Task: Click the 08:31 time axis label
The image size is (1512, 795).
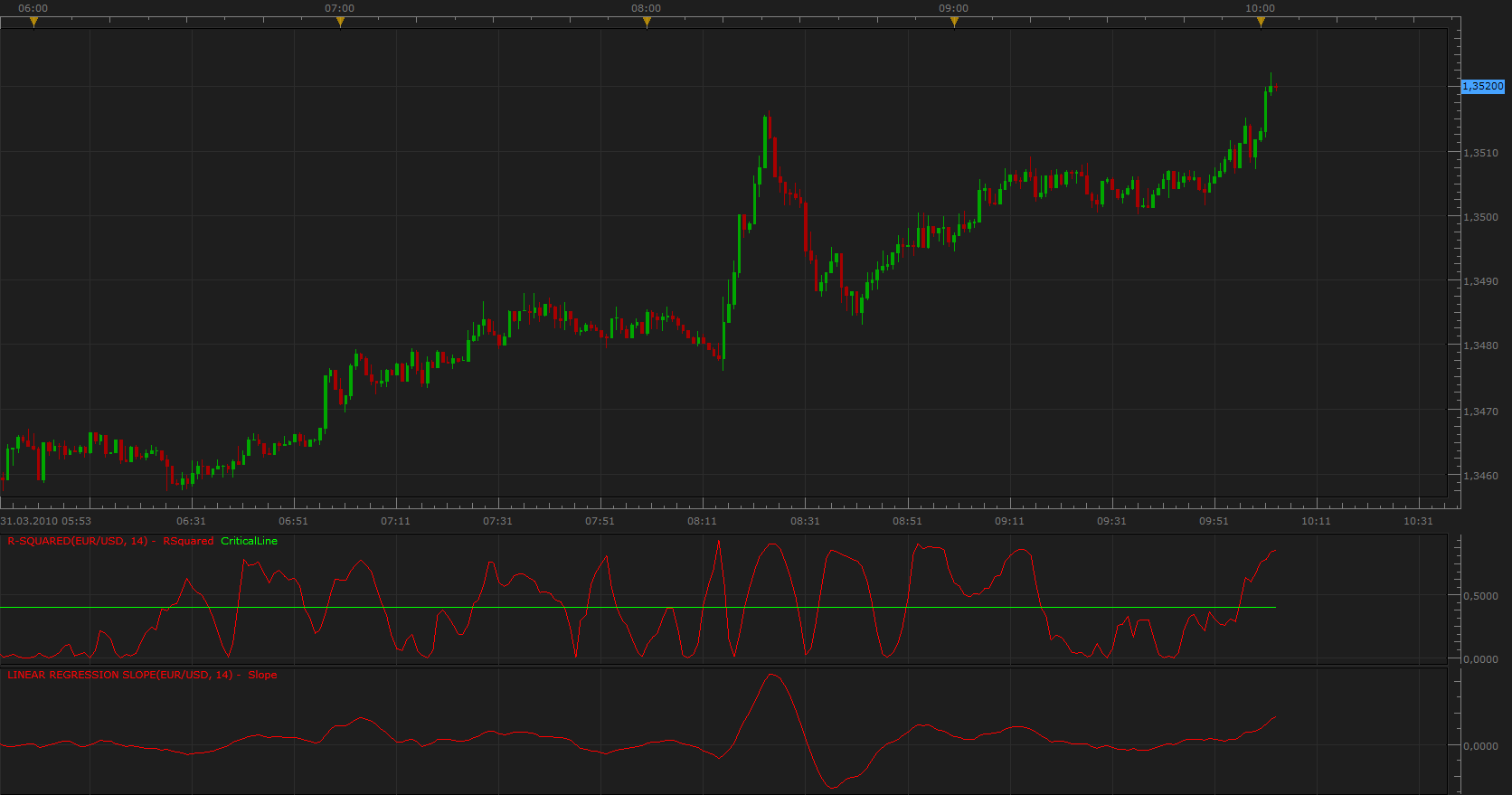Action: point(805,521)
